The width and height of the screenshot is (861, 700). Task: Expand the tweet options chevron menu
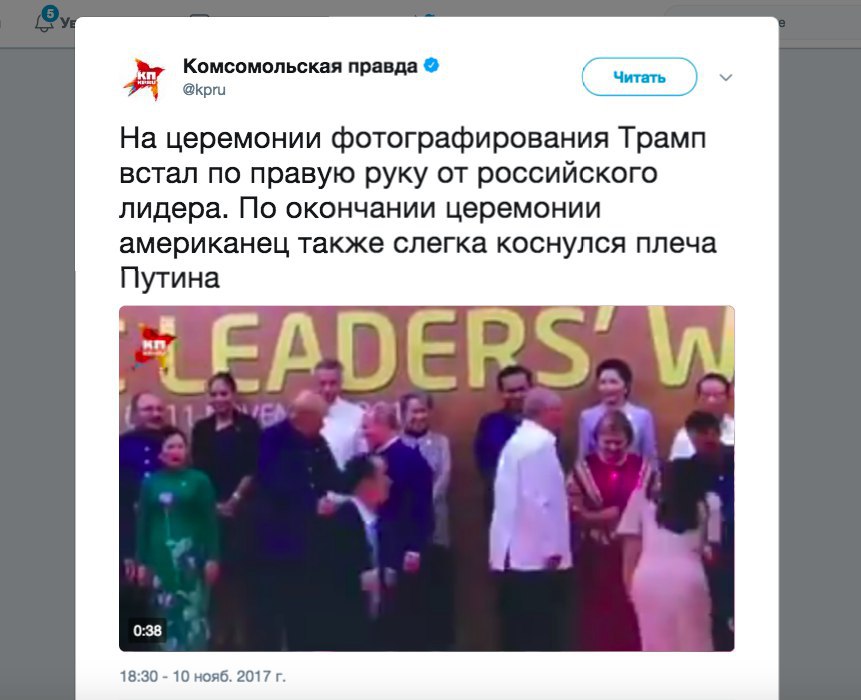pyautogui.click(x=725, y=77)
